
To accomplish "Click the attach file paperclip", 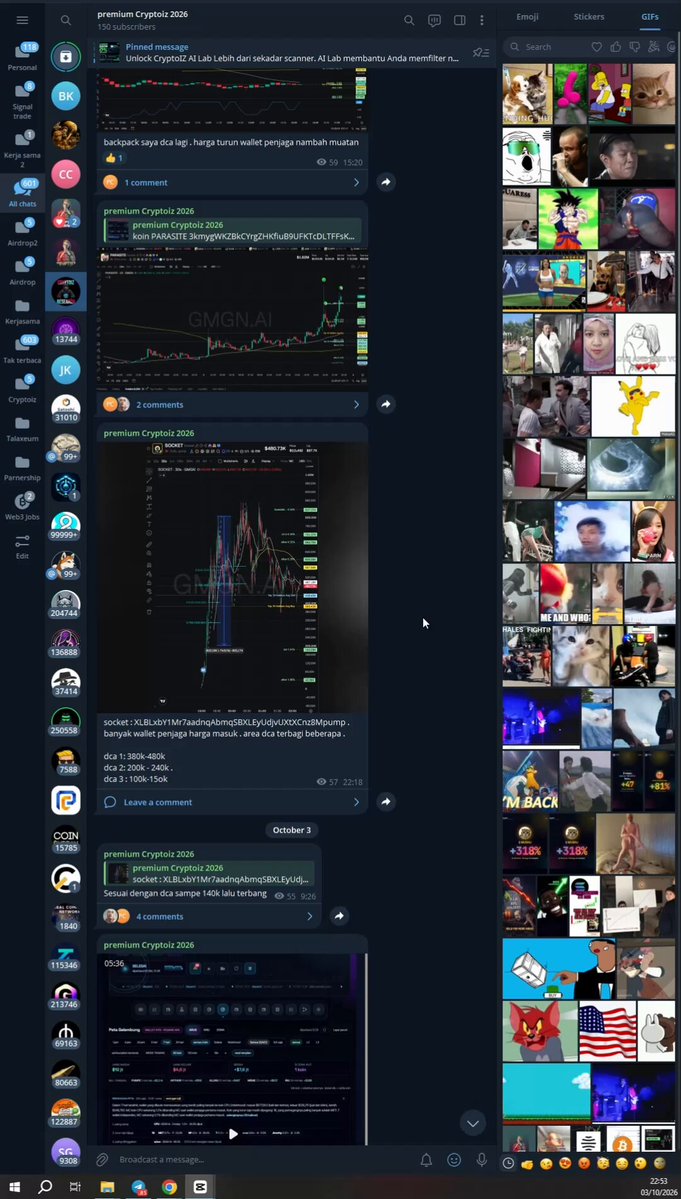I will click(x=102, y=1159).
